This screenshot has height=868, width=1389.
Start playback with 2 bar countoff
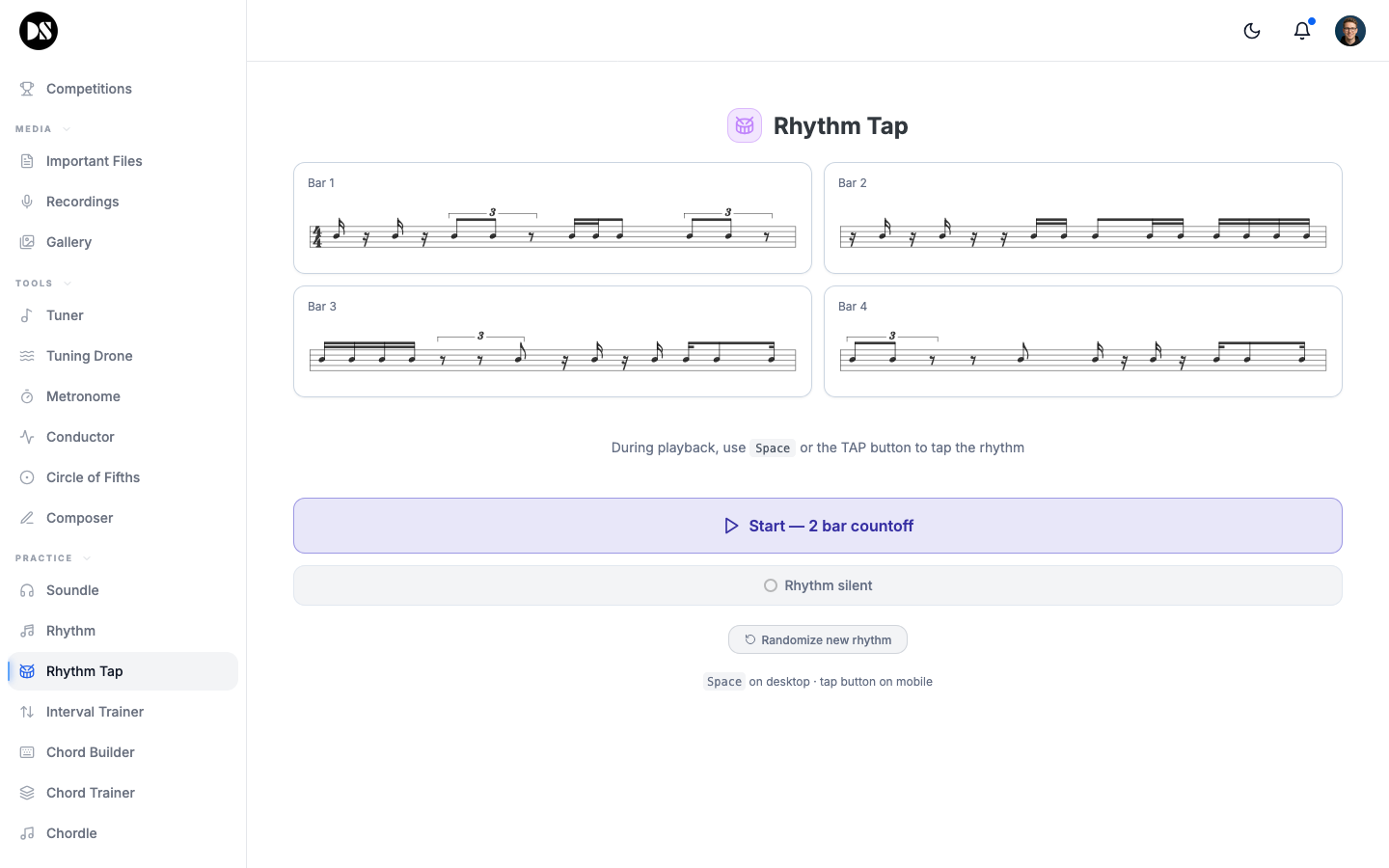click(818, 526)
